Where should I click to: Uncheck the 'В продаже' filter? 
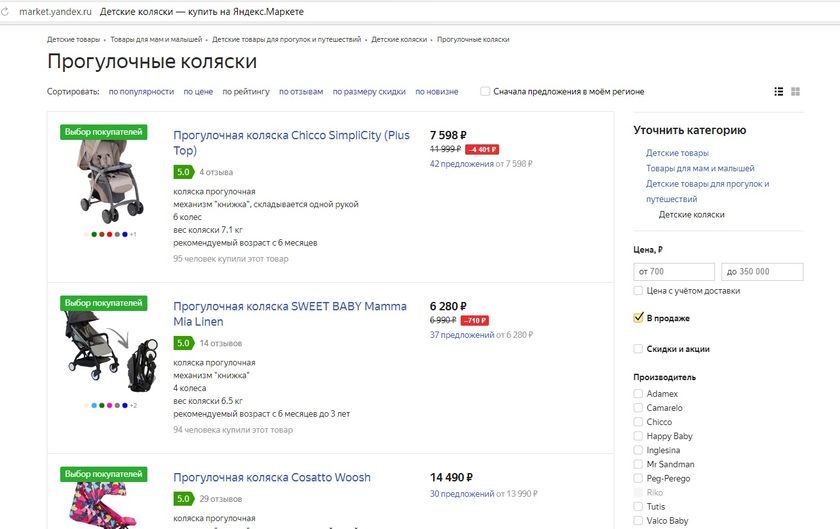(638, 318)
